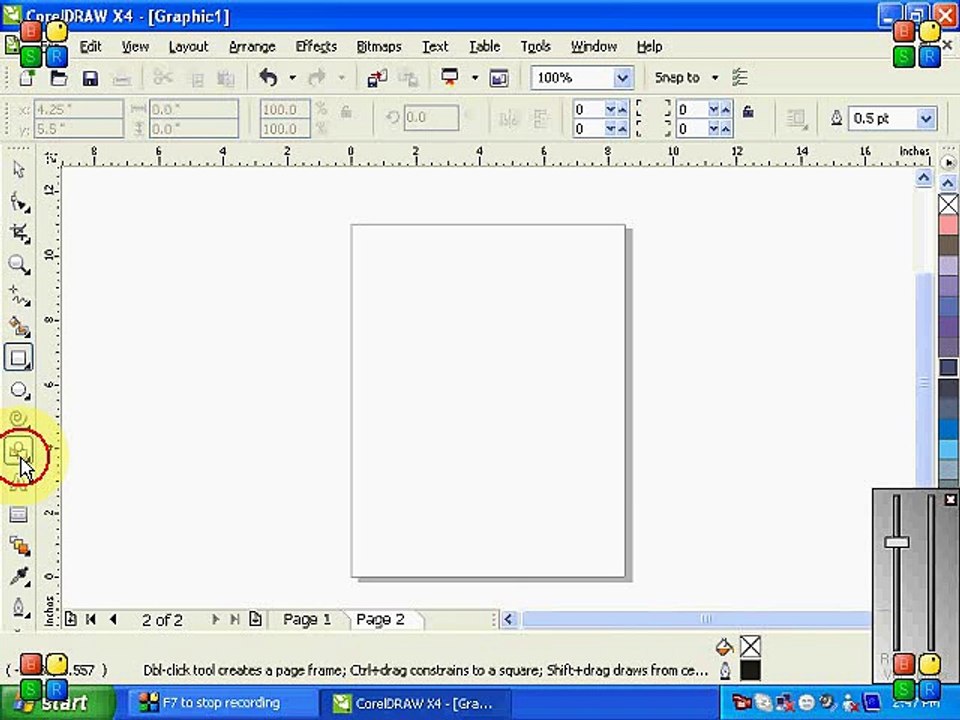Expand the Snap to dropdown
Image resolution: width=960 pixels, height=720 pixels.
pos(714,78)
